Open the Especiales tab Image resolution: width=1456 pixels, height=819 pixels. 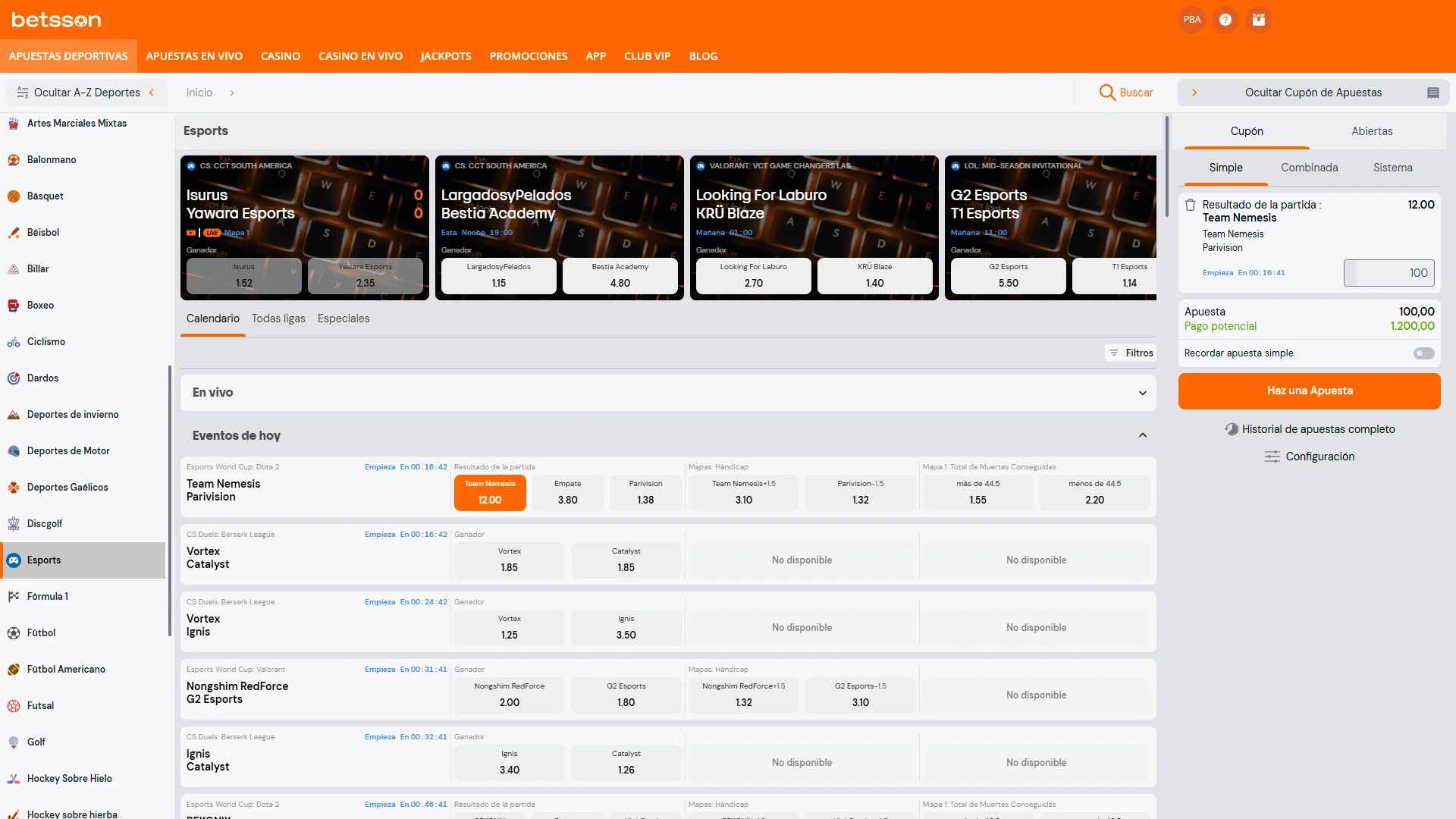click(344, 319)
